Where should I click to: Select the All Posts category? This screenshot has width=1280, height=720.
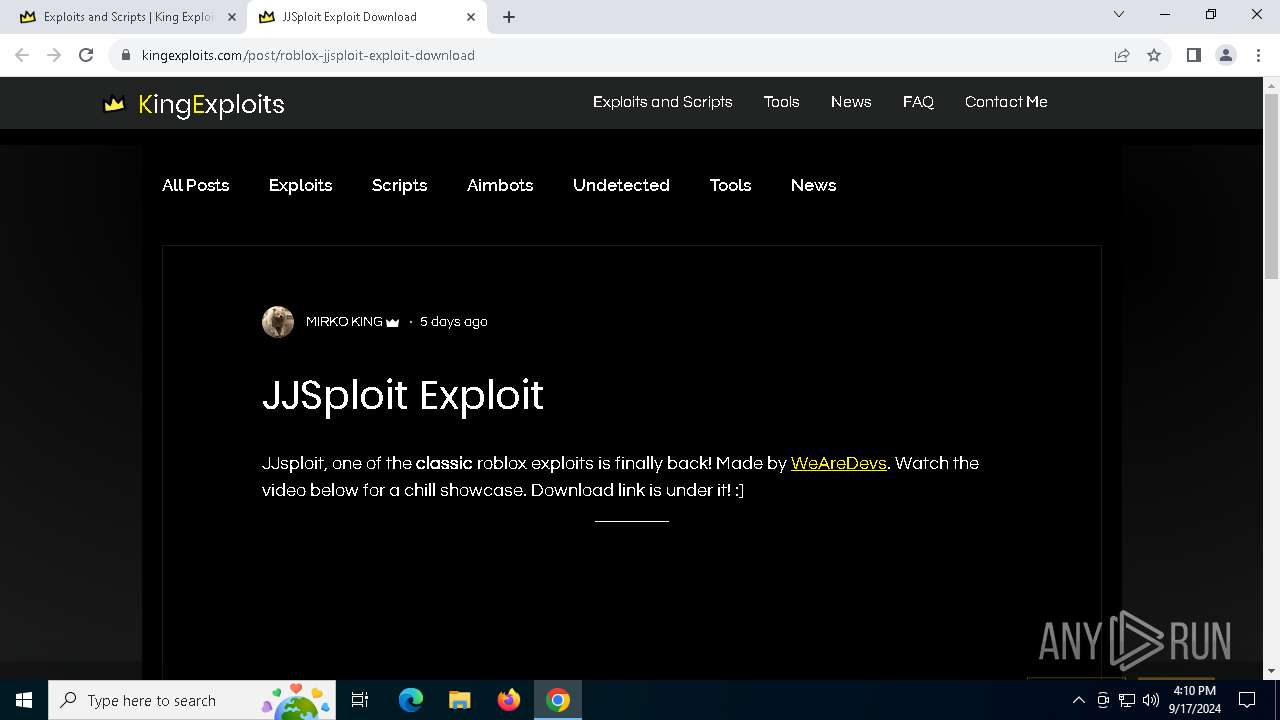click(x=196, y=185)
